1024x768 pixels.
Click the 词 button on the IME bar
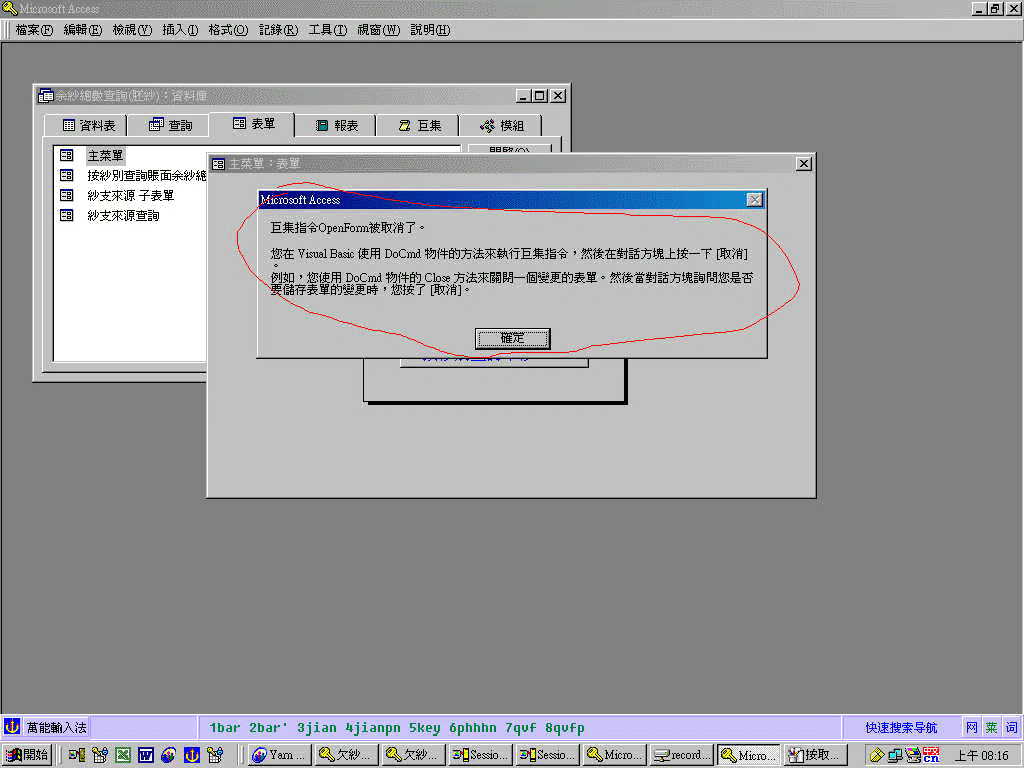point(1011,728)
